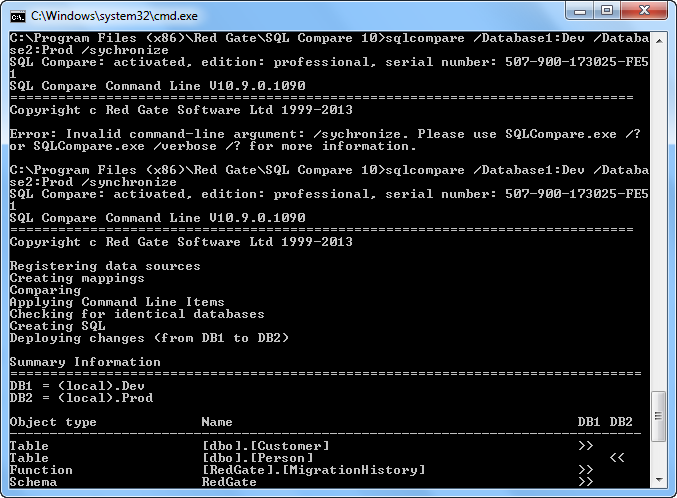
Task: Click the [RedGate].[MigrationHistory] function name
Action: (x=313, y=470)
